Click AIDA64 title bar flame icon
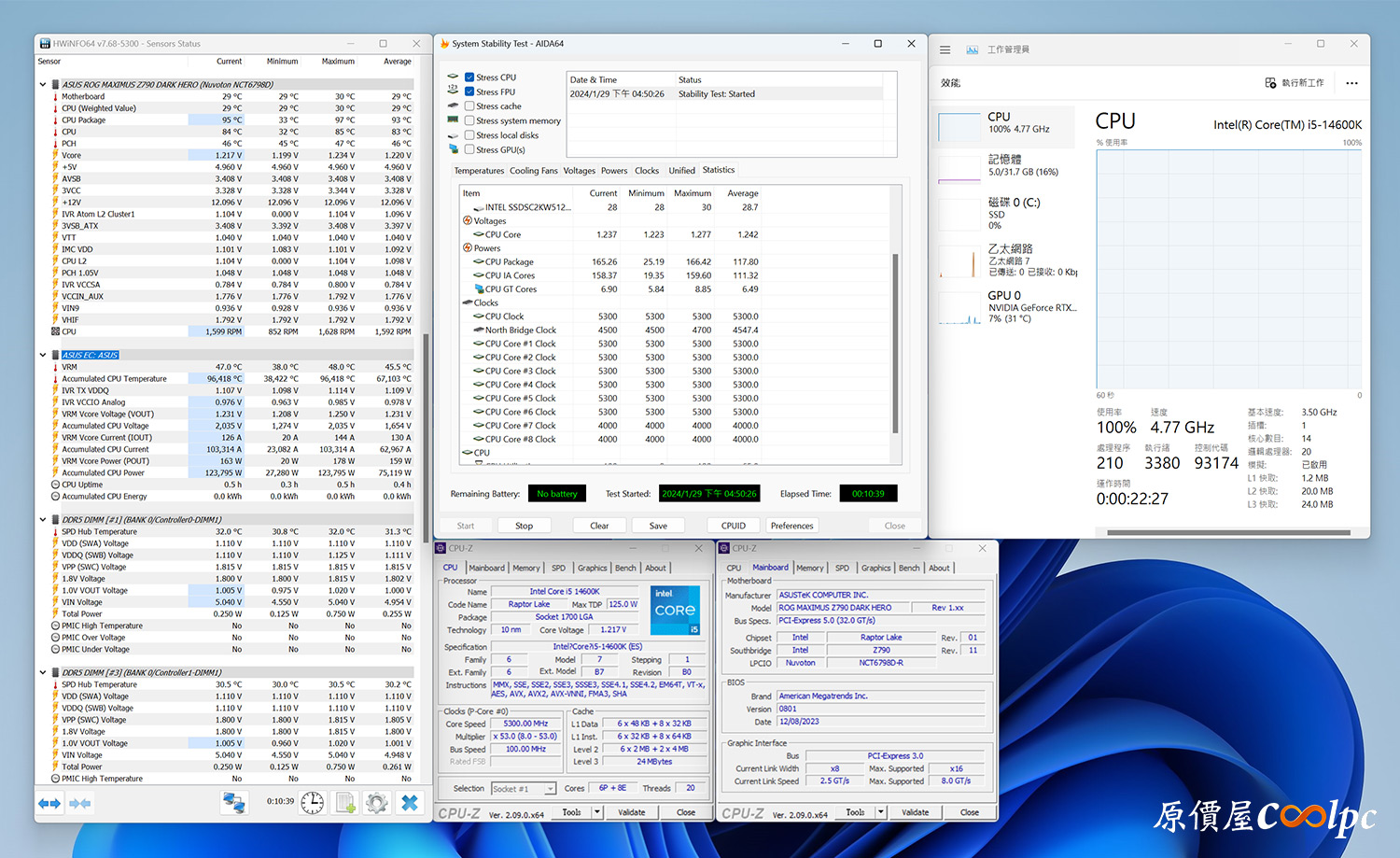The width and height of the screenshot is (1400, 858). (x=443, y=44)
